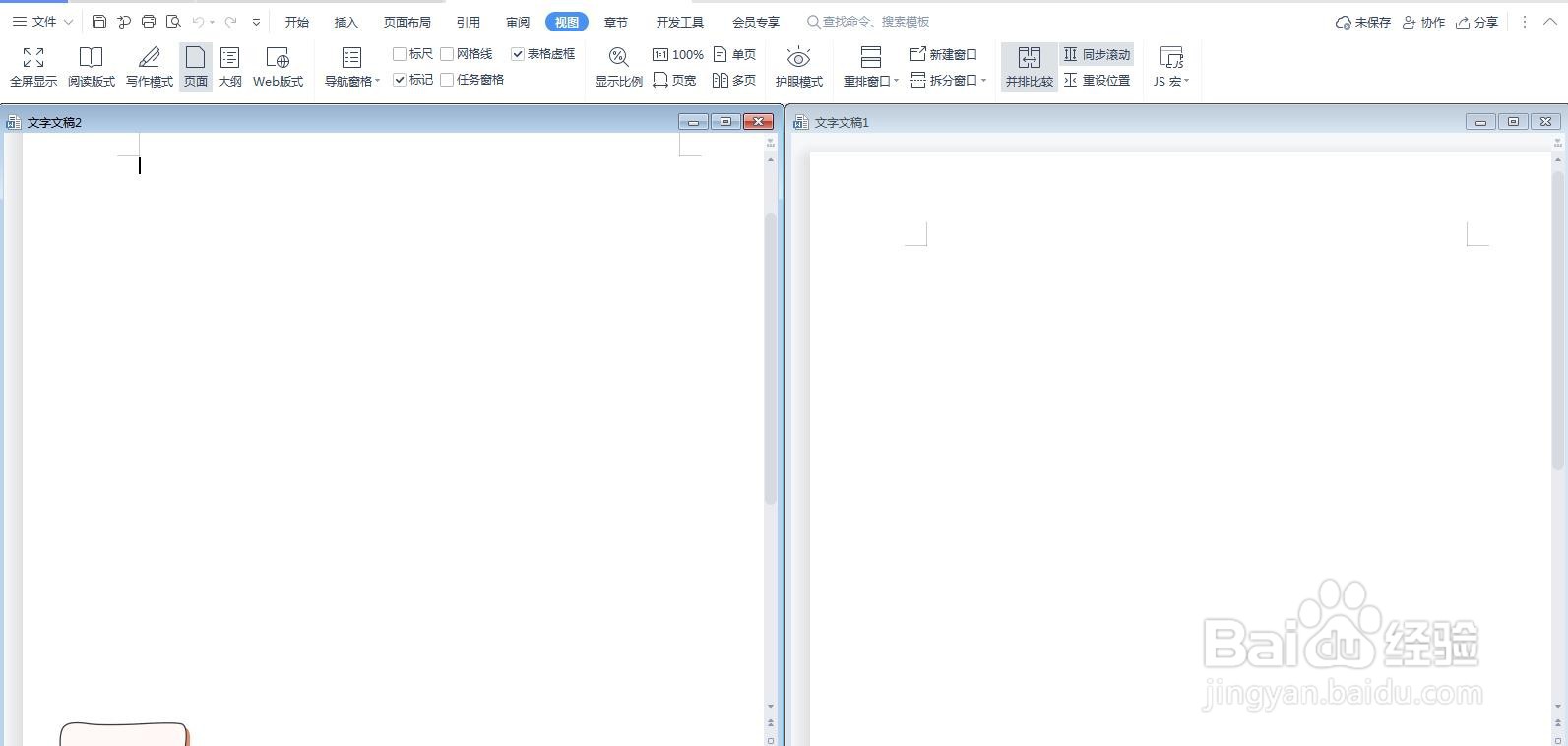Screen dimensions: 1568x746
Task: Switch to Web版式 web layout
Action: 279,67
